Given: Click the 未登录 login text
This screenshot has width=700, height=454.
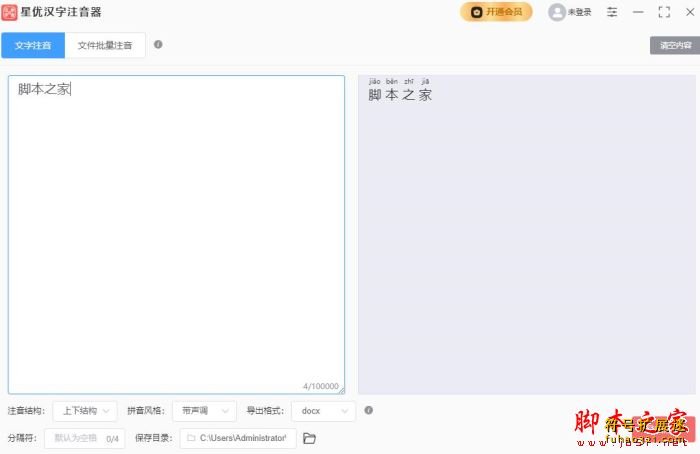Looking at the screenshot, I should tap(579, 12).
